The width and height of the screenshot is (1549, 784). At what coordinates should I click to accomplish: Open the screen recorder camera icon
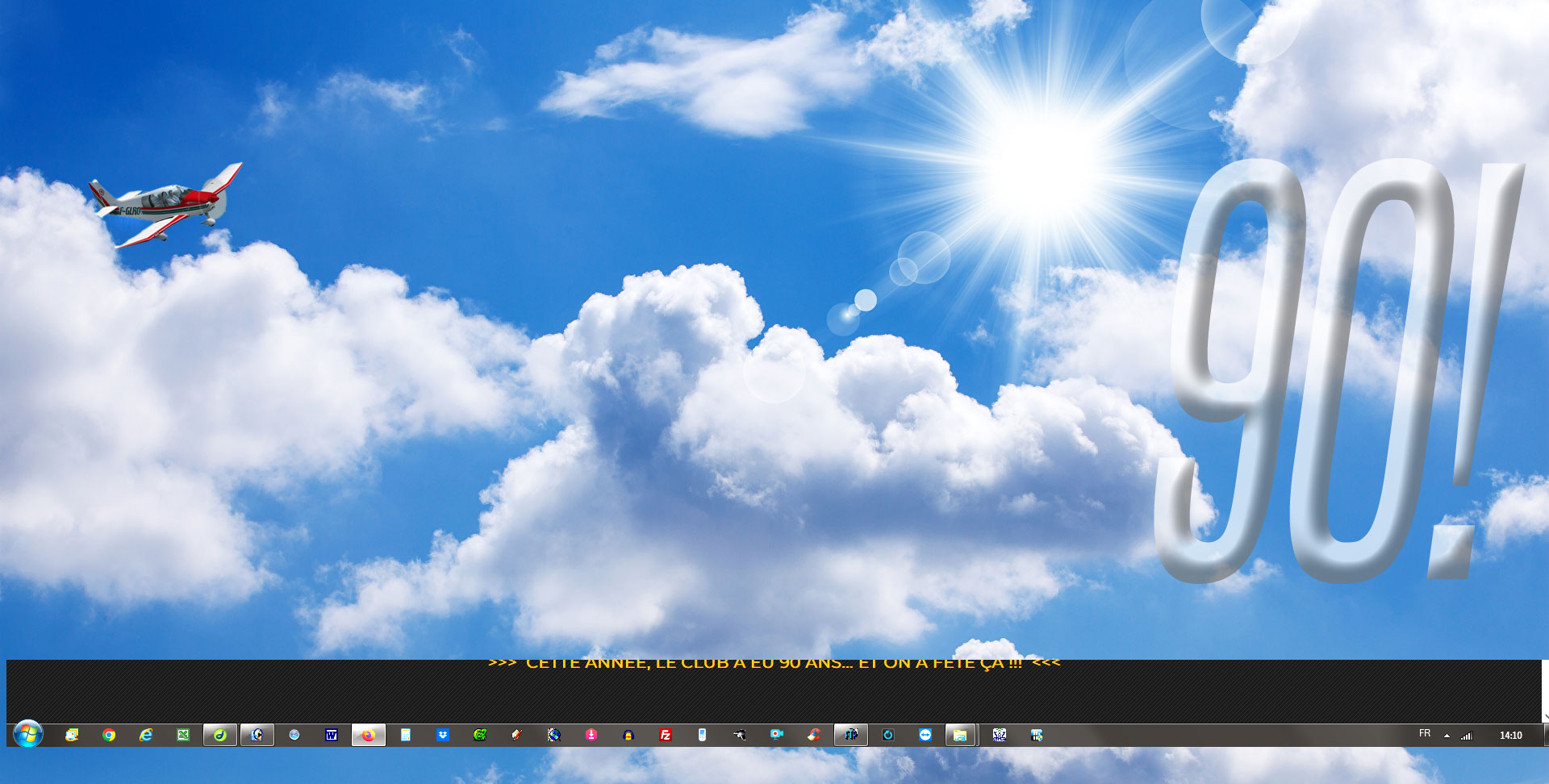coord(777,735)
